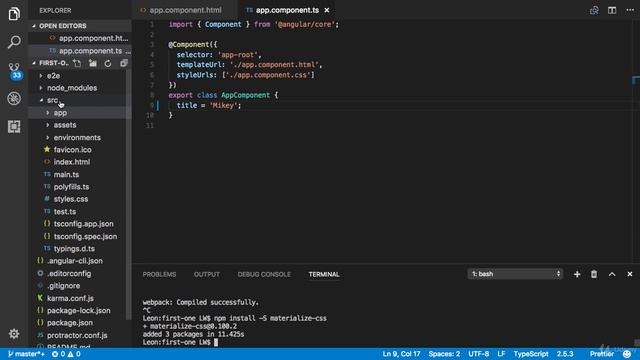Viewport: 640px width, 360px height.
Task: Change language mode TypeScript
Action: (531, 354)
